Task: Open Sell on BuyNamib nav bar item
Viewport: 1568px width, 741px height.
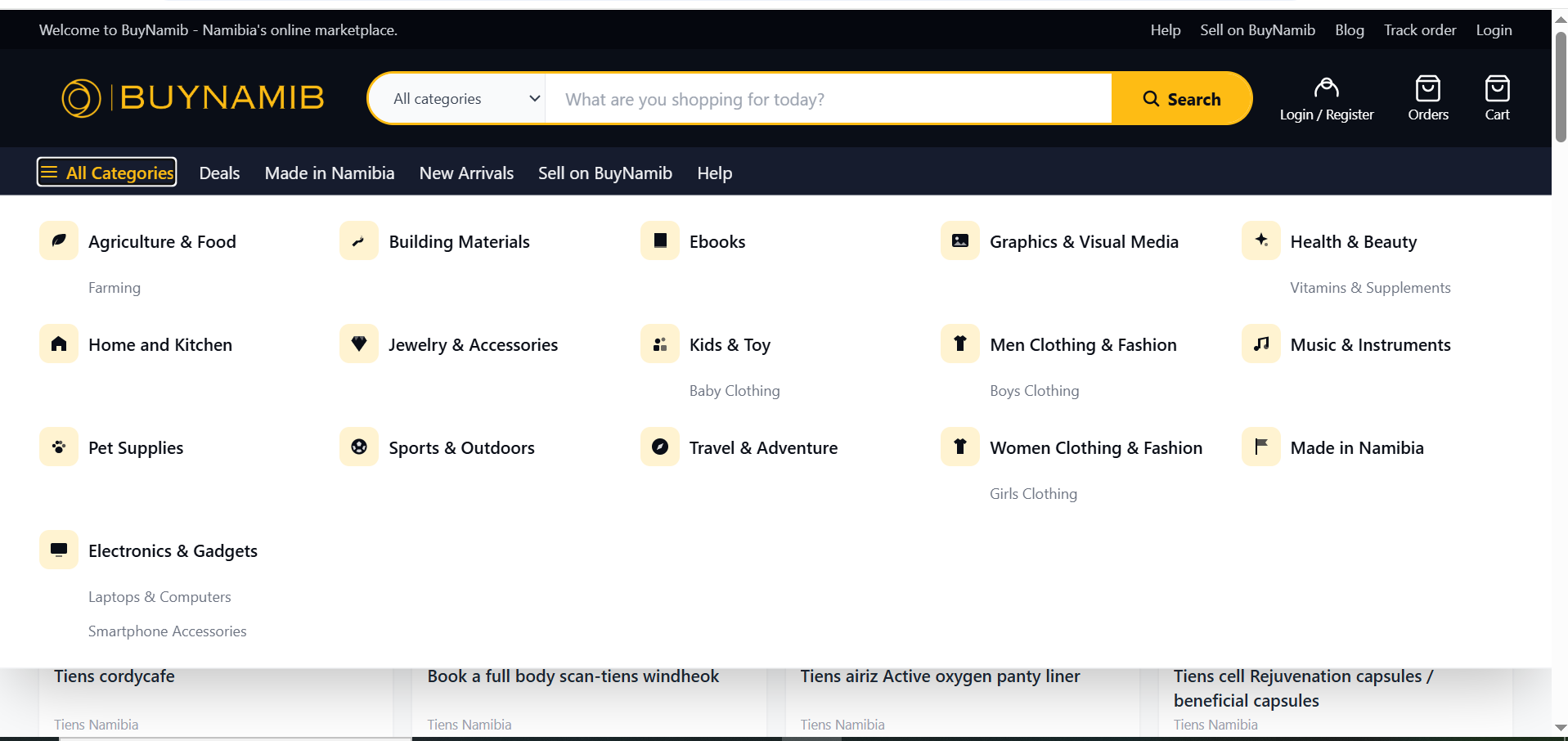Action: point(605,173)
